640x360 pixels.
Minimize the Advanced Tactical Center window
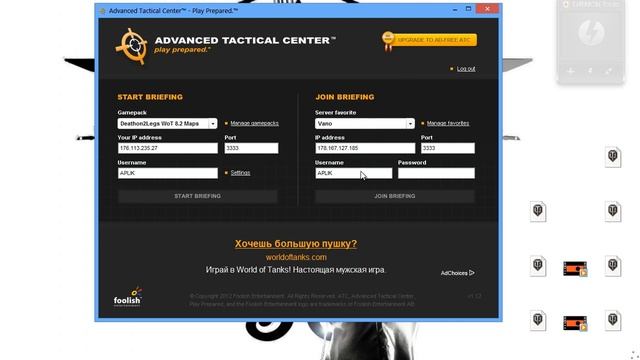click(x=455, y=9)
